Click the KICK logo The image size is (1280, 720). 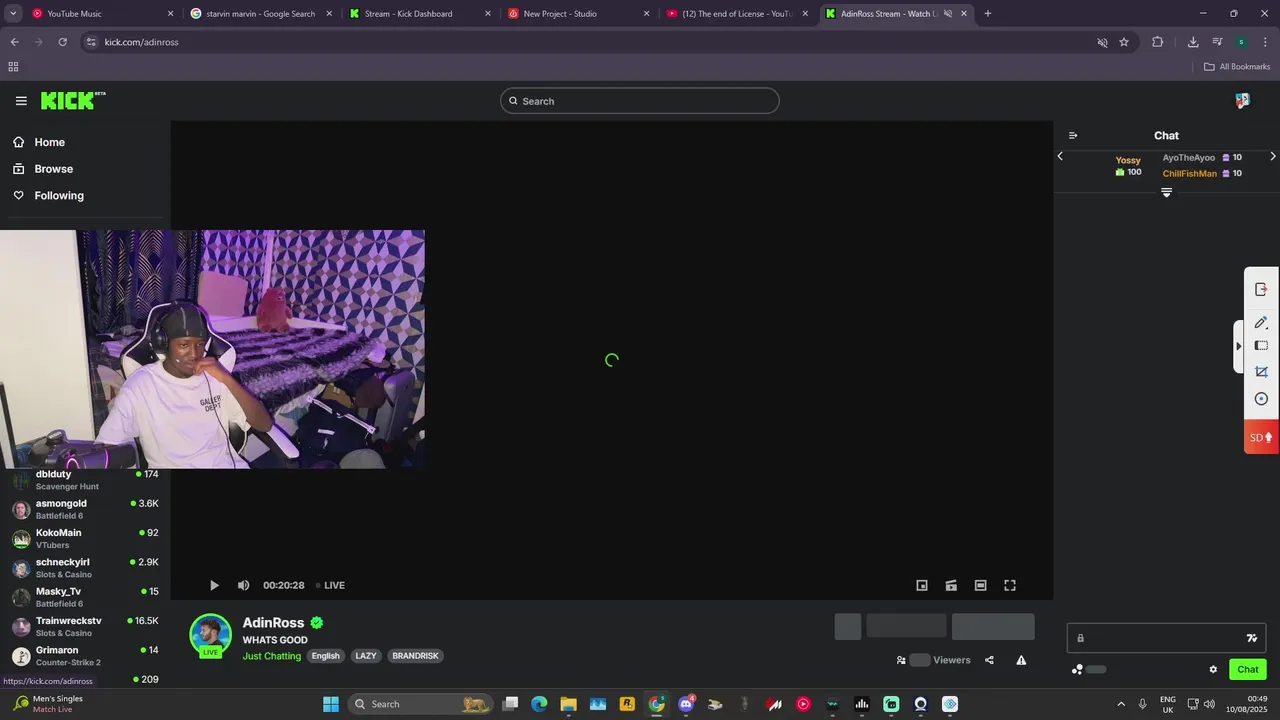(73, 100)
